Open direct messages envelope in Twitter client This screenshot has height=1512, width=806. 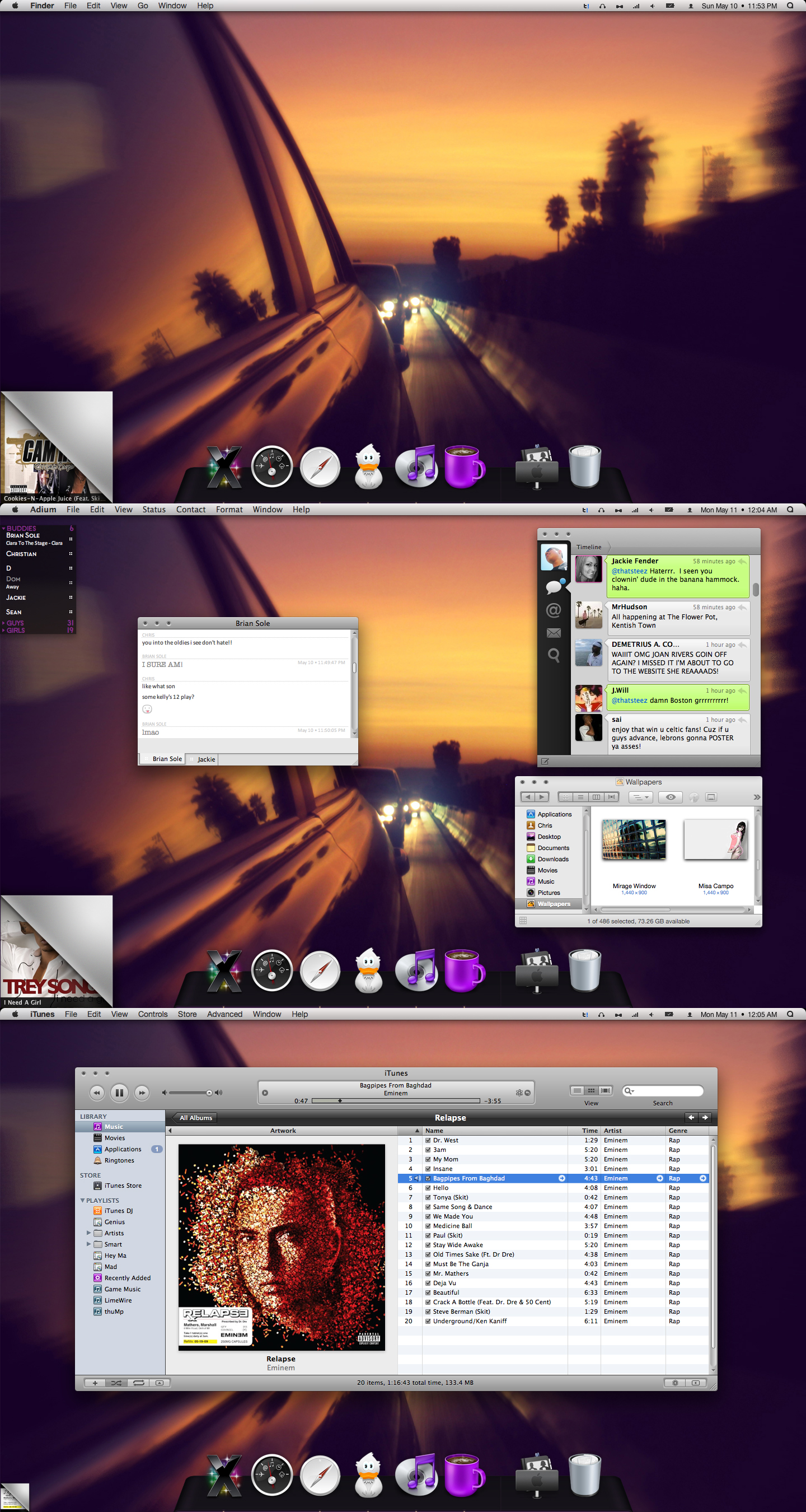click(x=553, y=633)
